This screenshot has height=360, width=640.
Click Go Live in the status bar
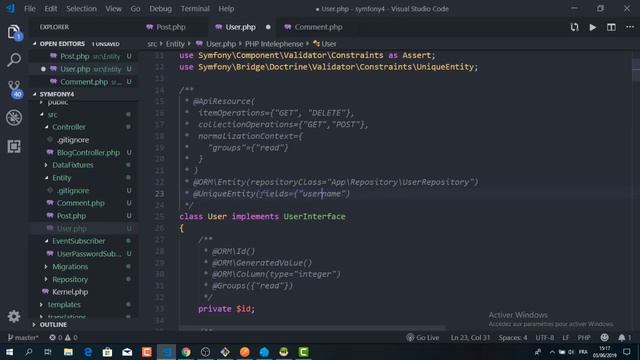tap(423, 338)
